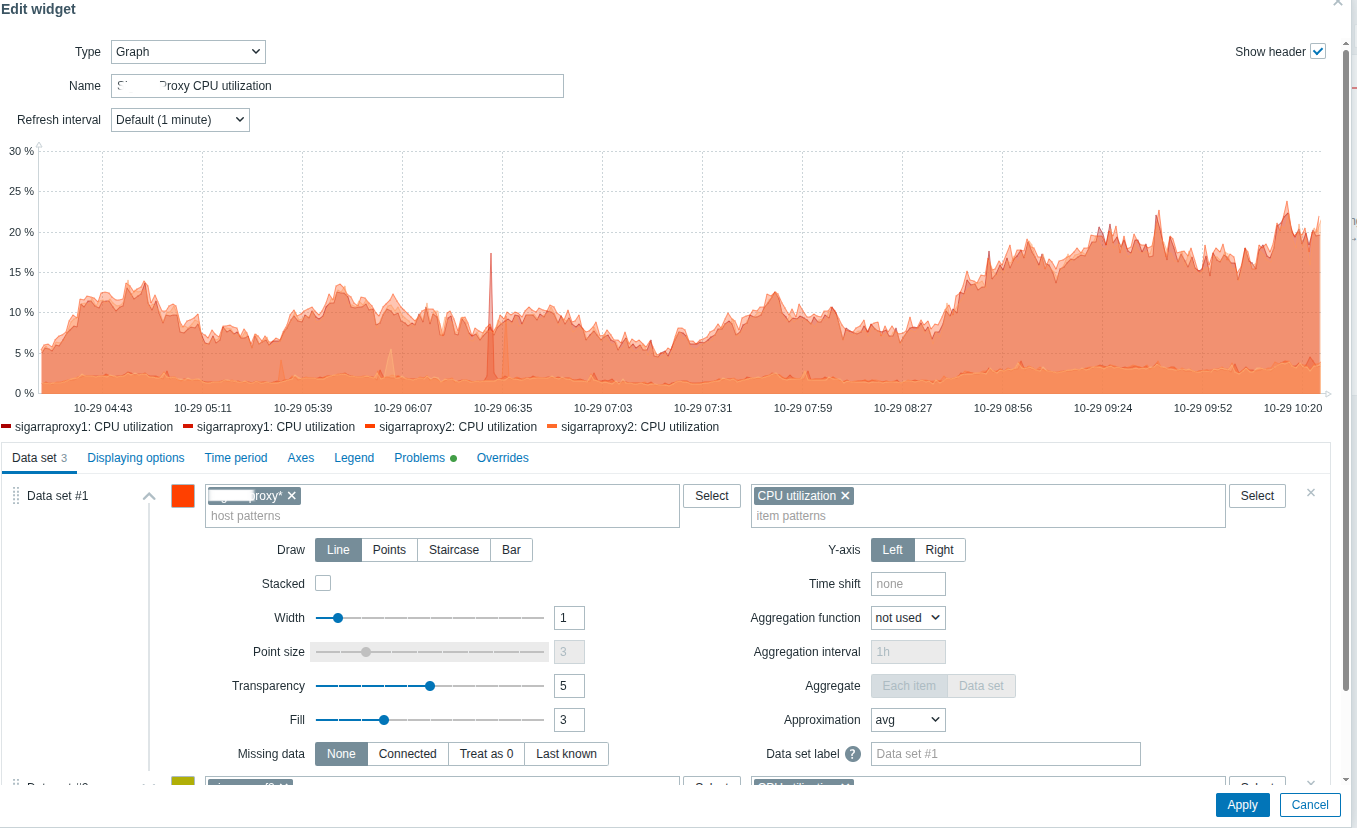Open the Overrides tab
Viewport: 1357px width, 828px height.
pos(502,458)
